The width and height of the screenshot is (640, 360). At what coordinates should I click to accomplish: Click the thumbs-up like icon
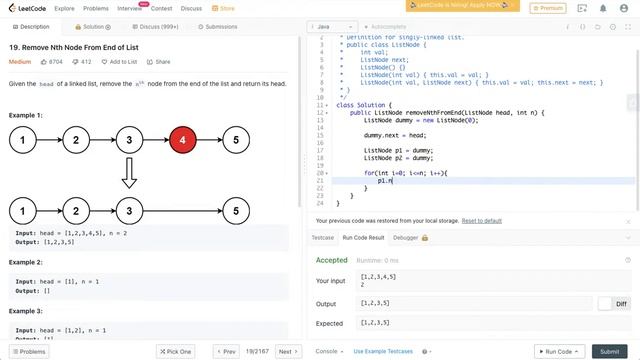point(44,62)
